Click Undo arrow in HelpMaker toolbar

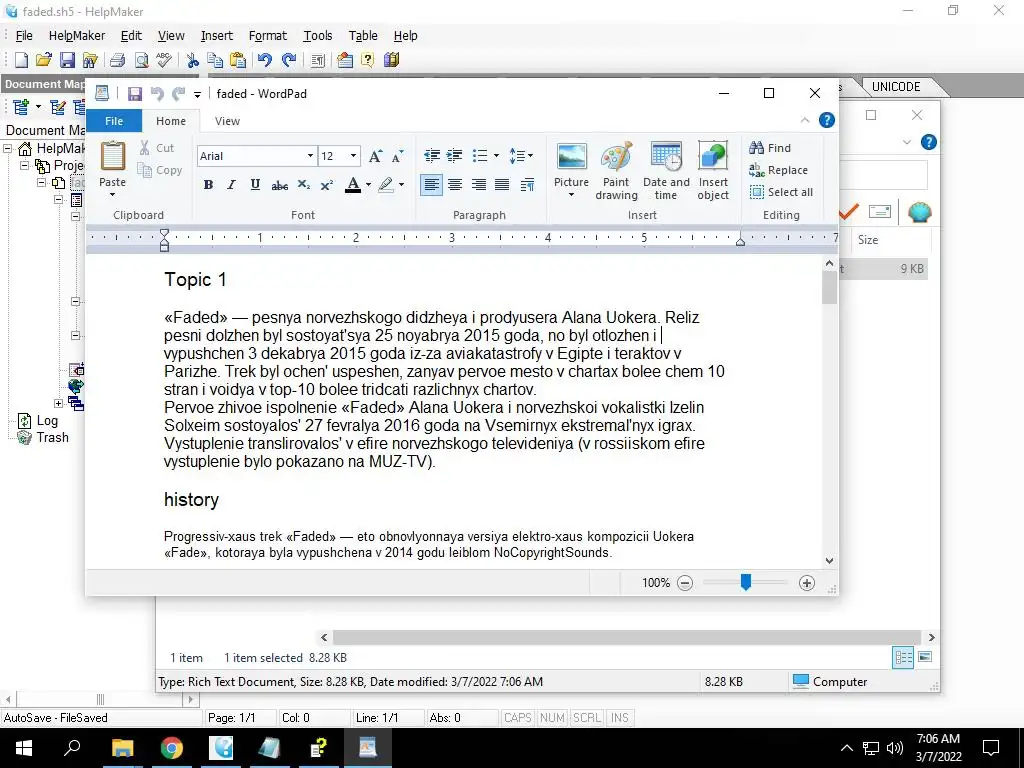[264, 60]
